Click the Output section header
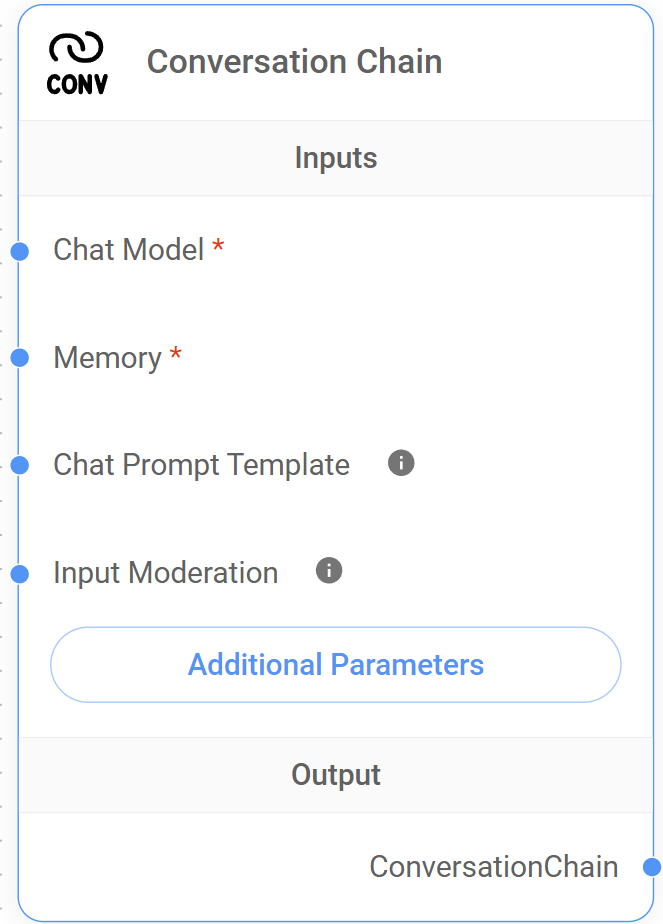Image resolution: width=663 pixels, height=924 pixels. (x=335, y=774)
